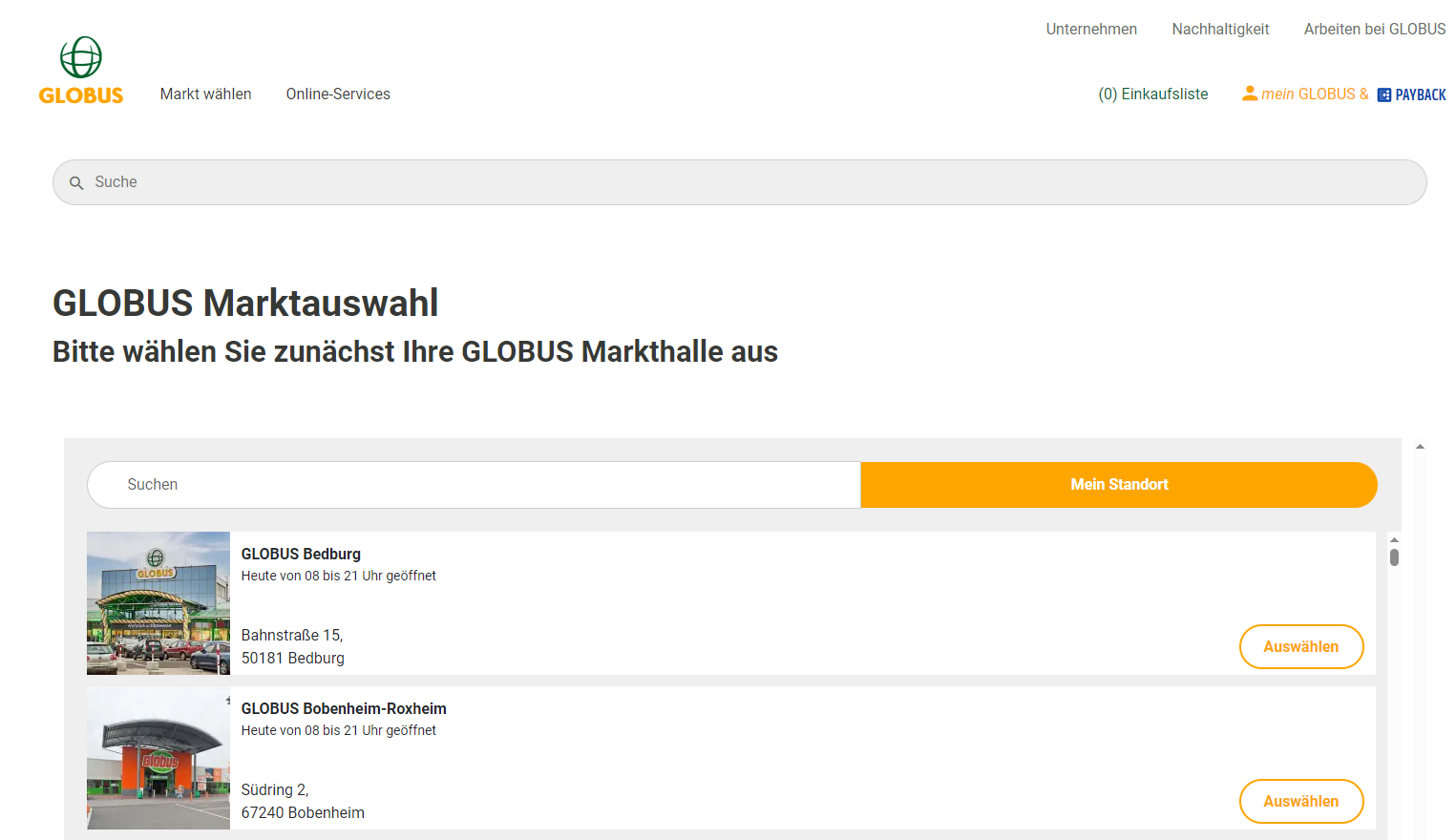The width and height of the screenshot is (1456, 840).
Task: Open the Einkaufsliste shopping list
Action: 1153,94
